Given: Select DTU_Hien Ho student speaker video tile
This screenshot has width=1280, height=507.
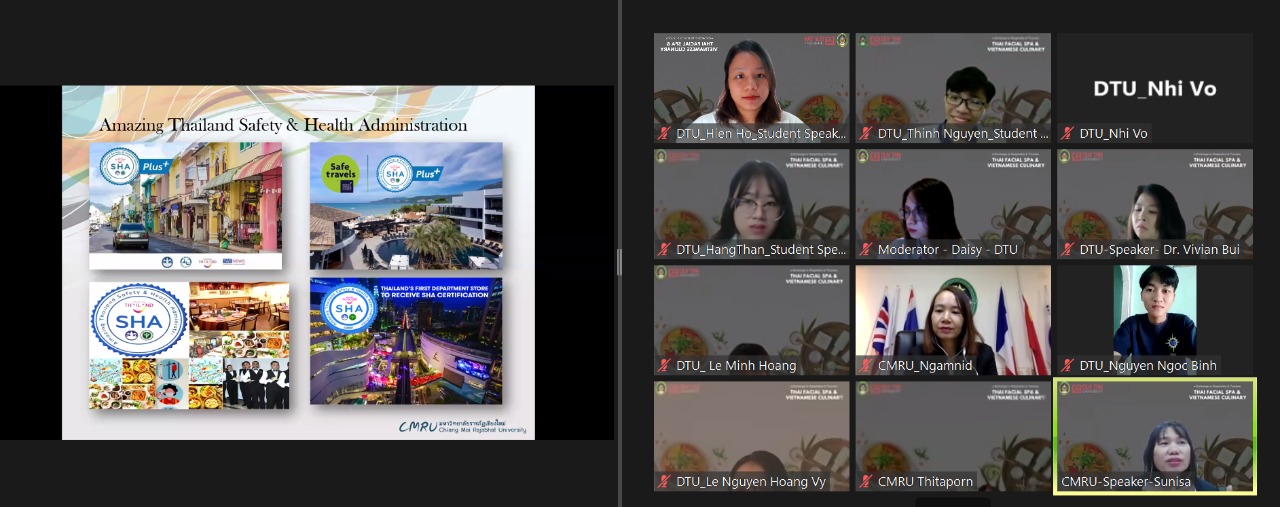Looking at the screenshot, I should [x=751, y=80].
